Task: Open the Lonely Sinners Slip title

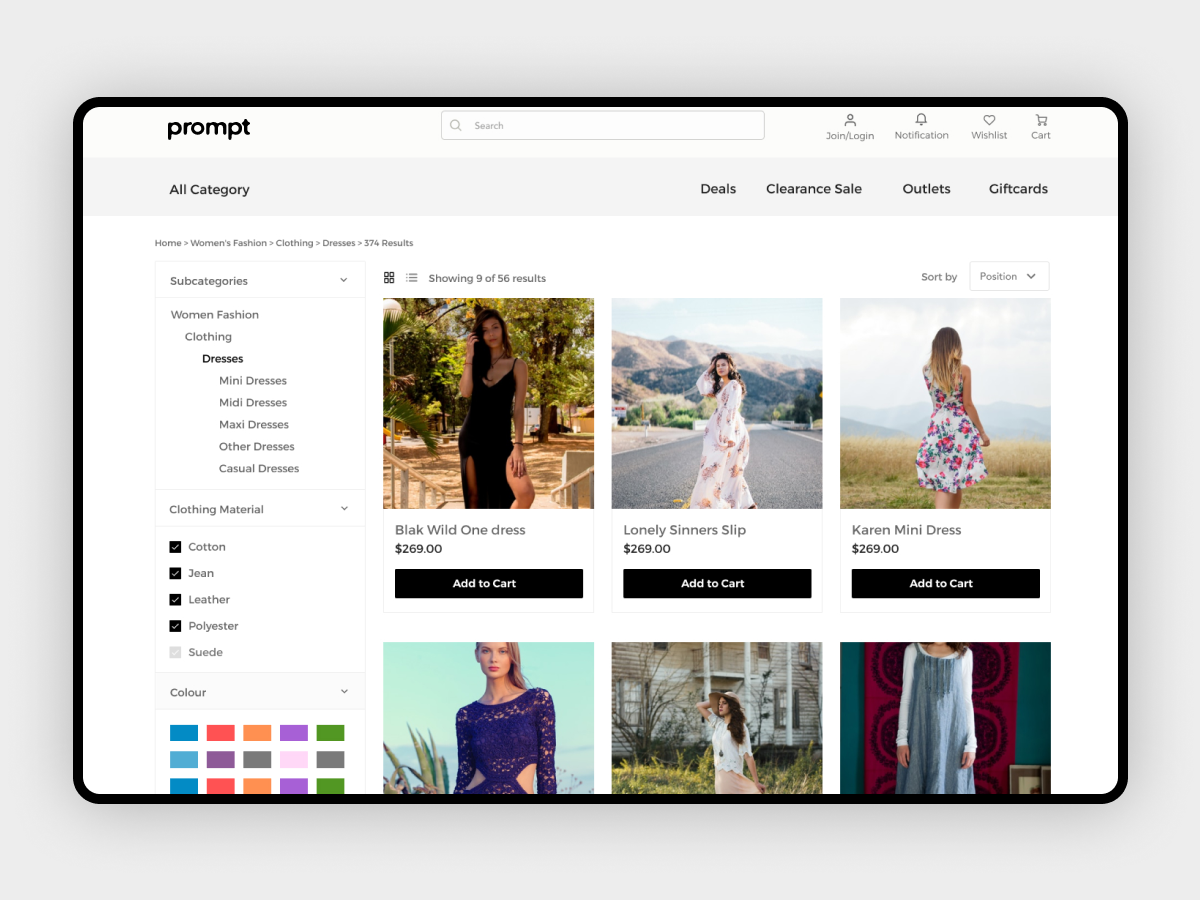Action: (685, 530)
